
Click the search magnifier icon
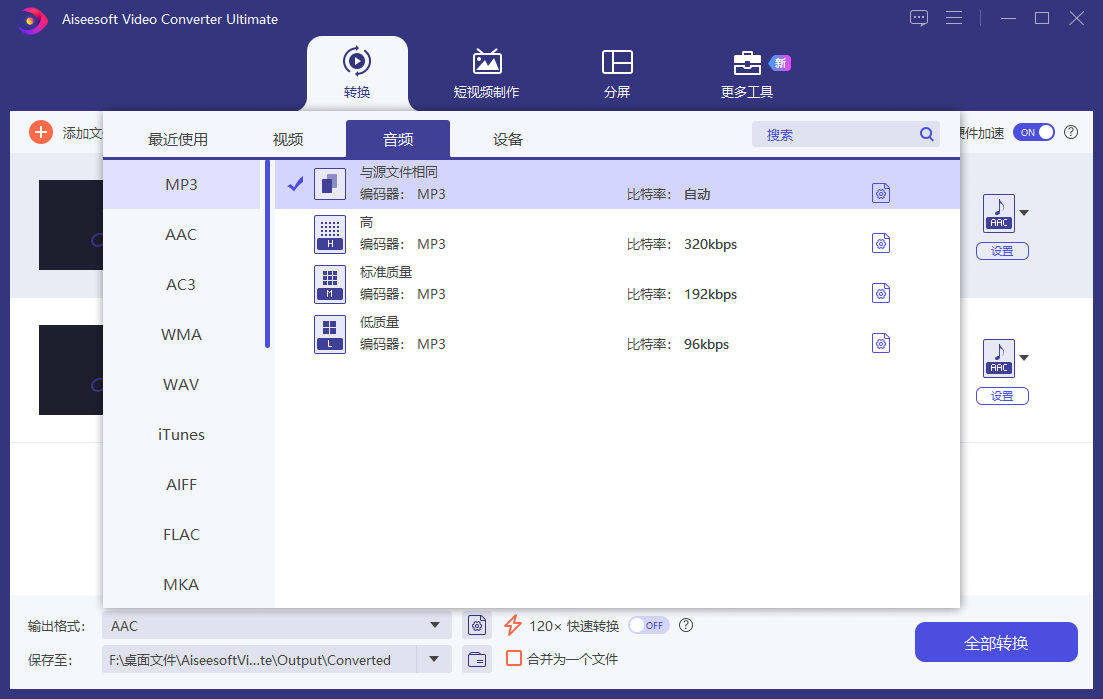pyautogui.click(x=926, y=133)
